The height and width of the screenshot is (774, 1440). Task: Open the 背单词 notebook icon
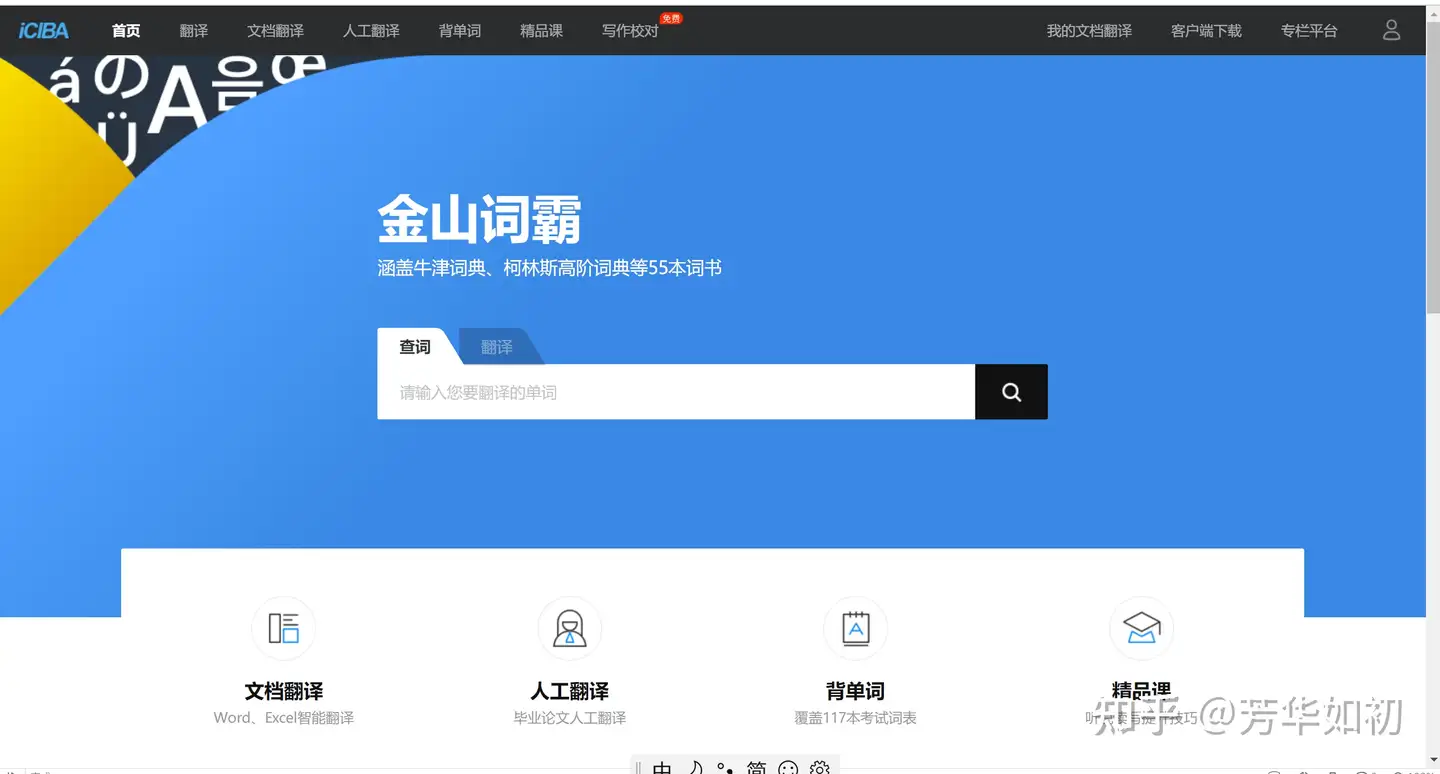coord(855,628)
